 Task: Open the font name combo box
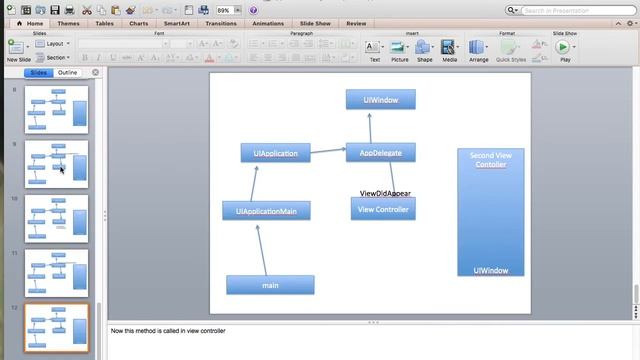pos(123,44)
